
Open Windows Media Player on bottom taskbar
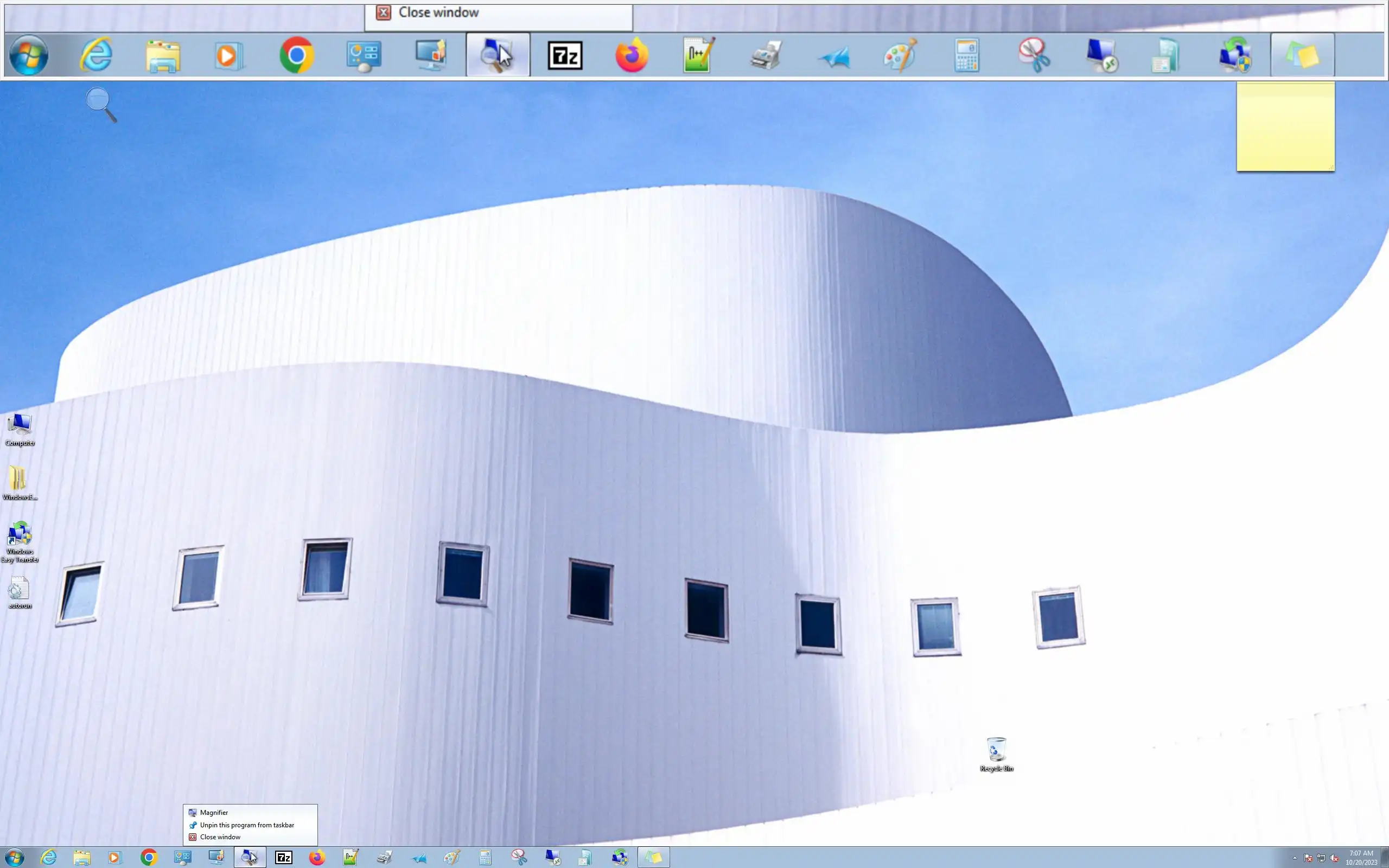tap(115, 858)
